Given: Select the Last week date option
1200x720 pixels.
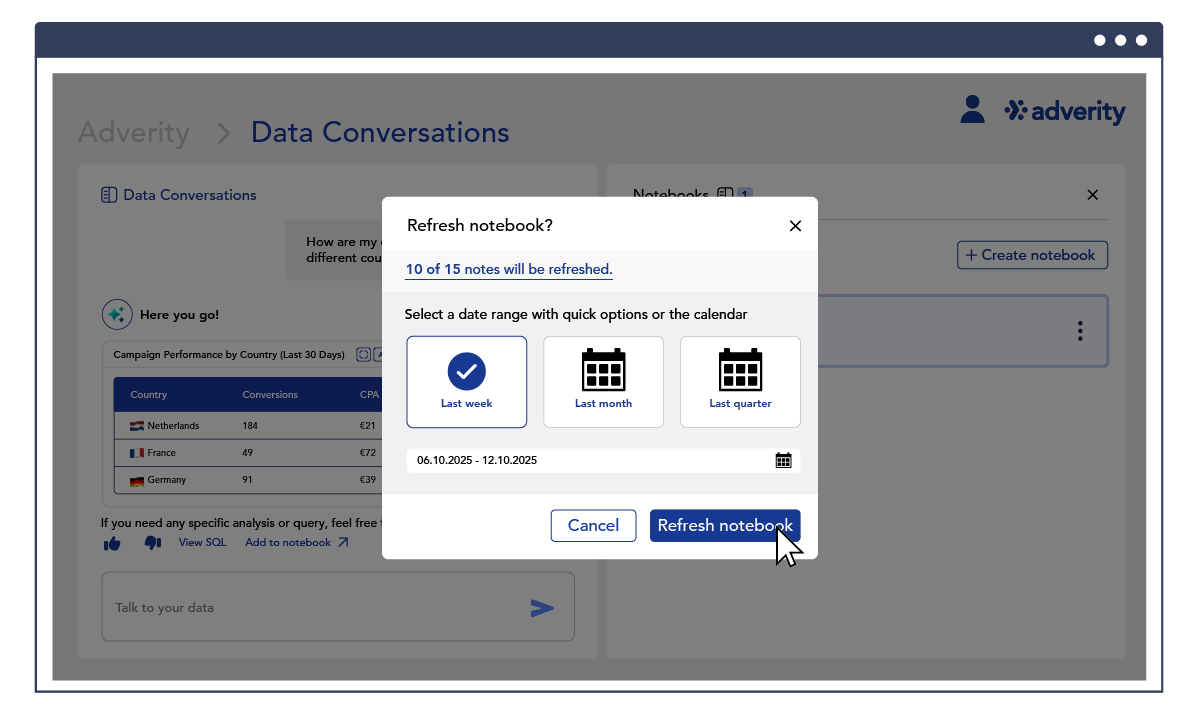Looking at the screenshot, I should tap(466, 382).
